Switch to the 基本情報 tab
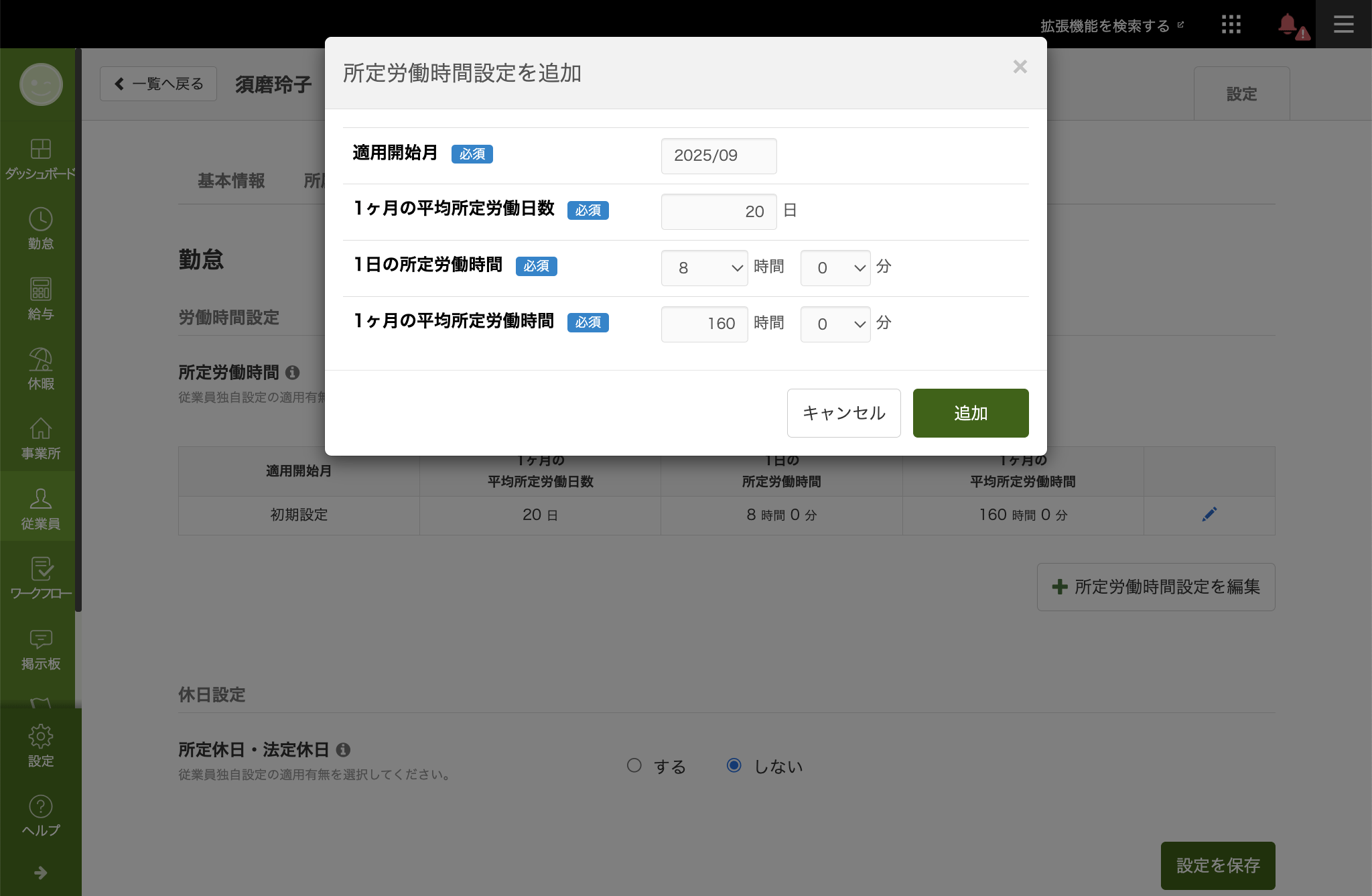The image size is (1372, 896). point(231,181)
